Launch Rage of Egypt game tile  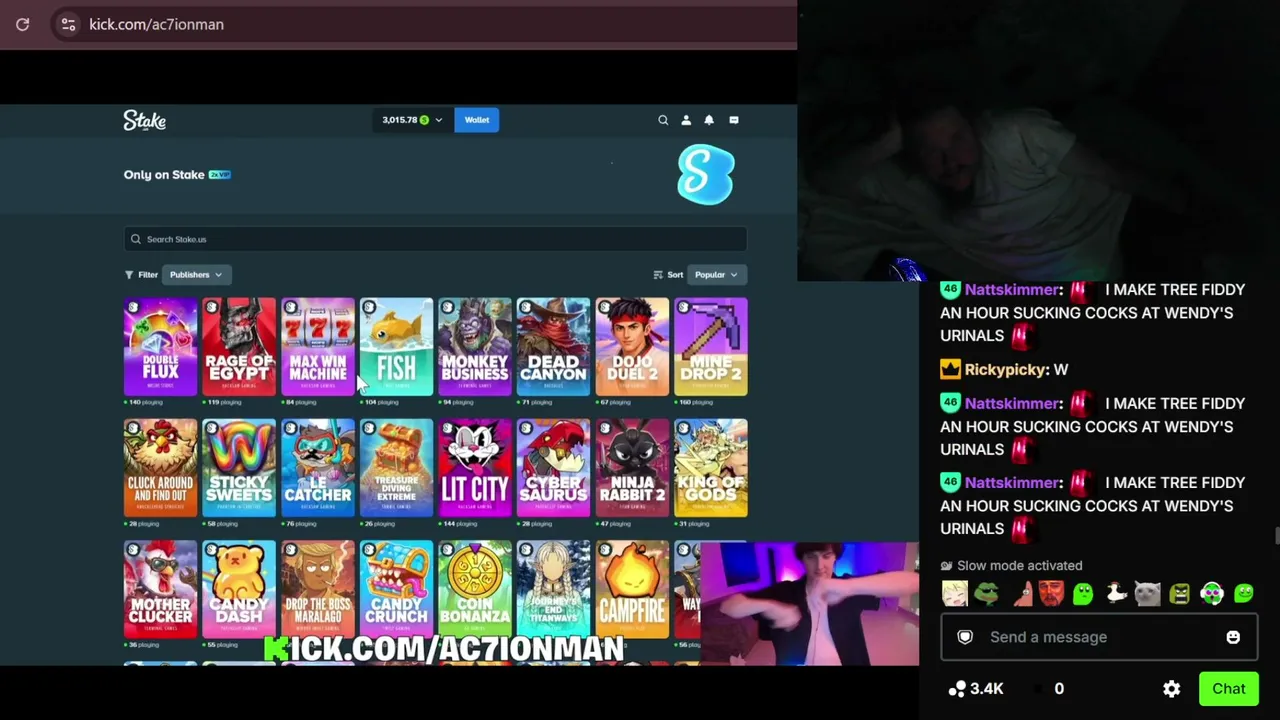tap(239, 347)
